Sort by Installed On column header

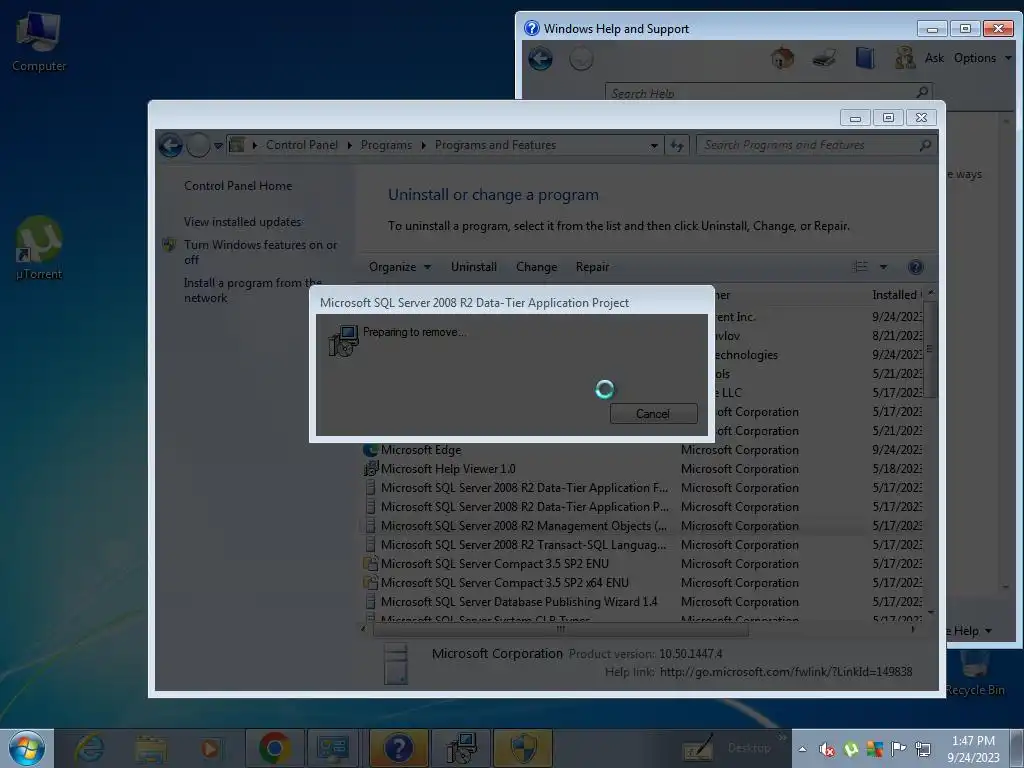(895, 295)
